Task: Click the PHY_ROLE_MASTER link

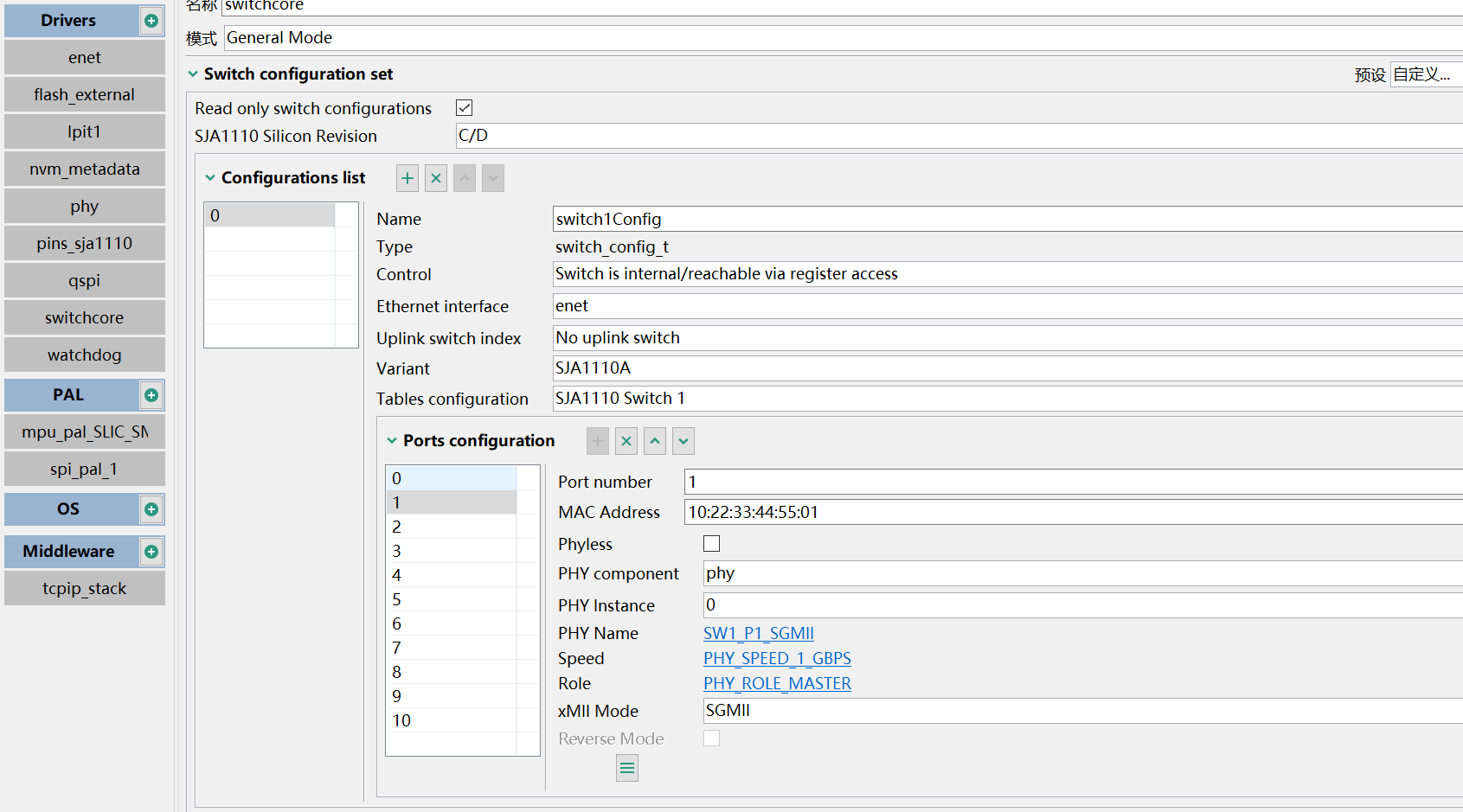Action: (777, 683)
